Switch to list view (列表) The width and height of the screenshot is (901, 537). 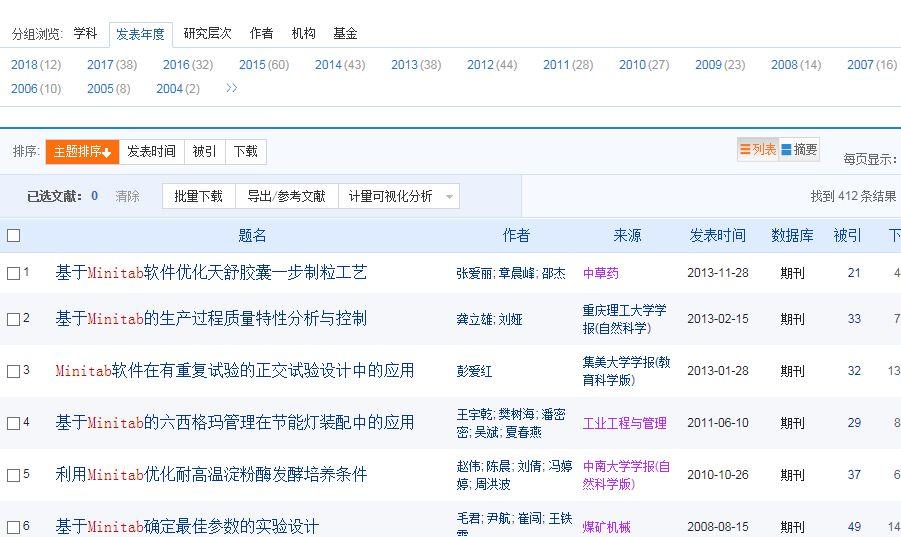coord(757,150)
